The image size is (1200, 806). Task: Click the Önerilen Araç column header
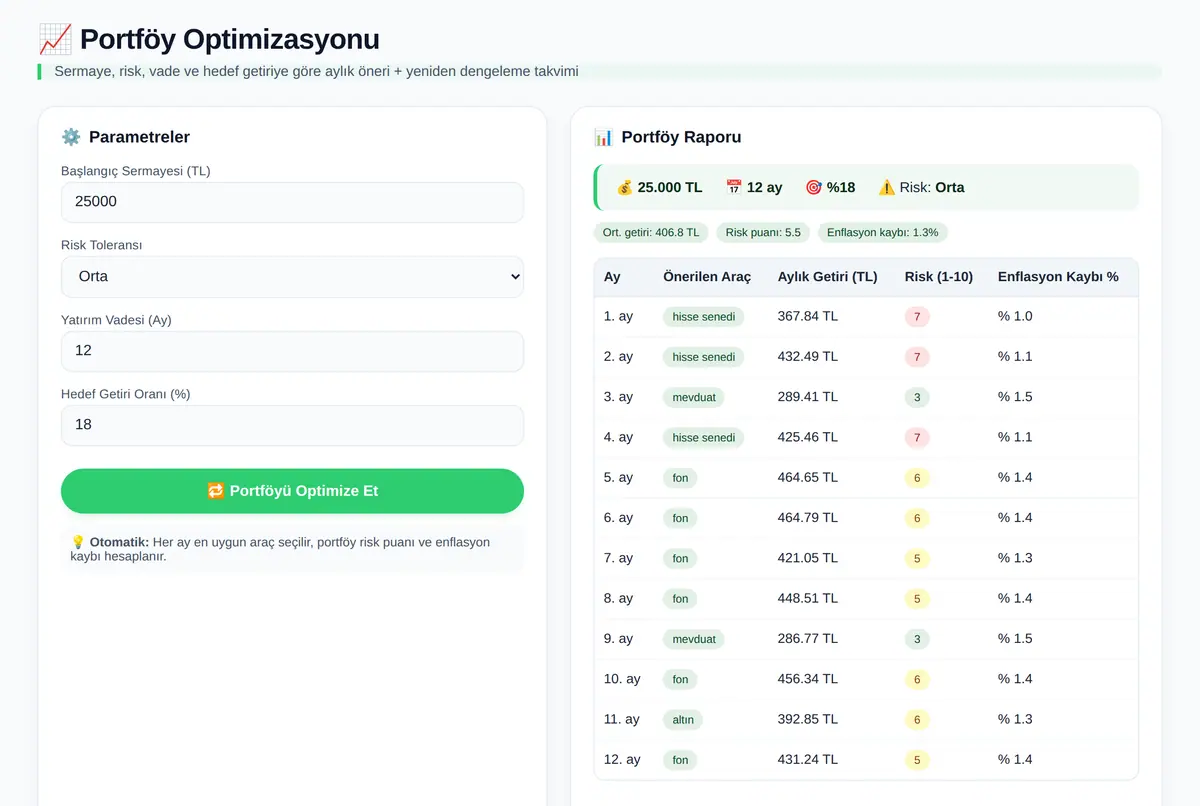[707, 277]
